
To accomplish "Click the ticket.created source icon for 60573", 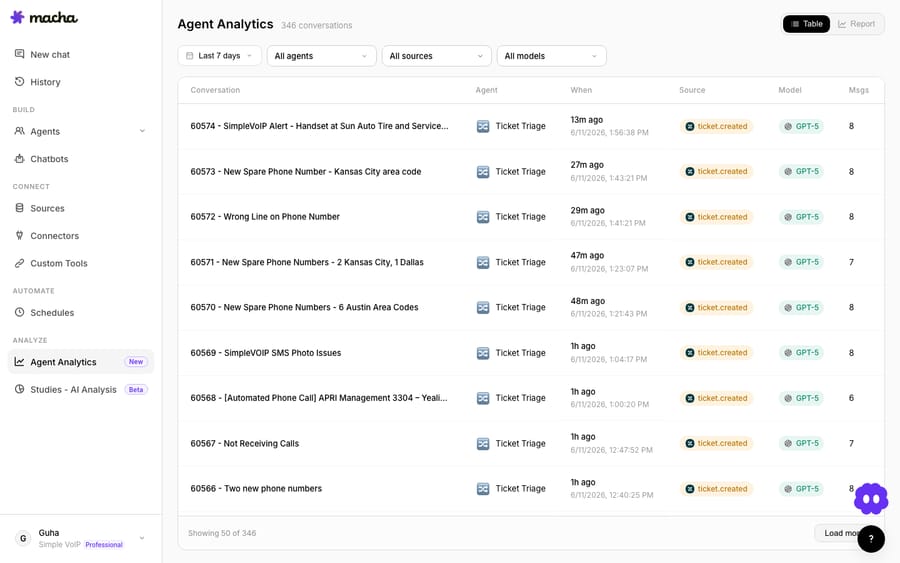I will click(x=690, y=172).
